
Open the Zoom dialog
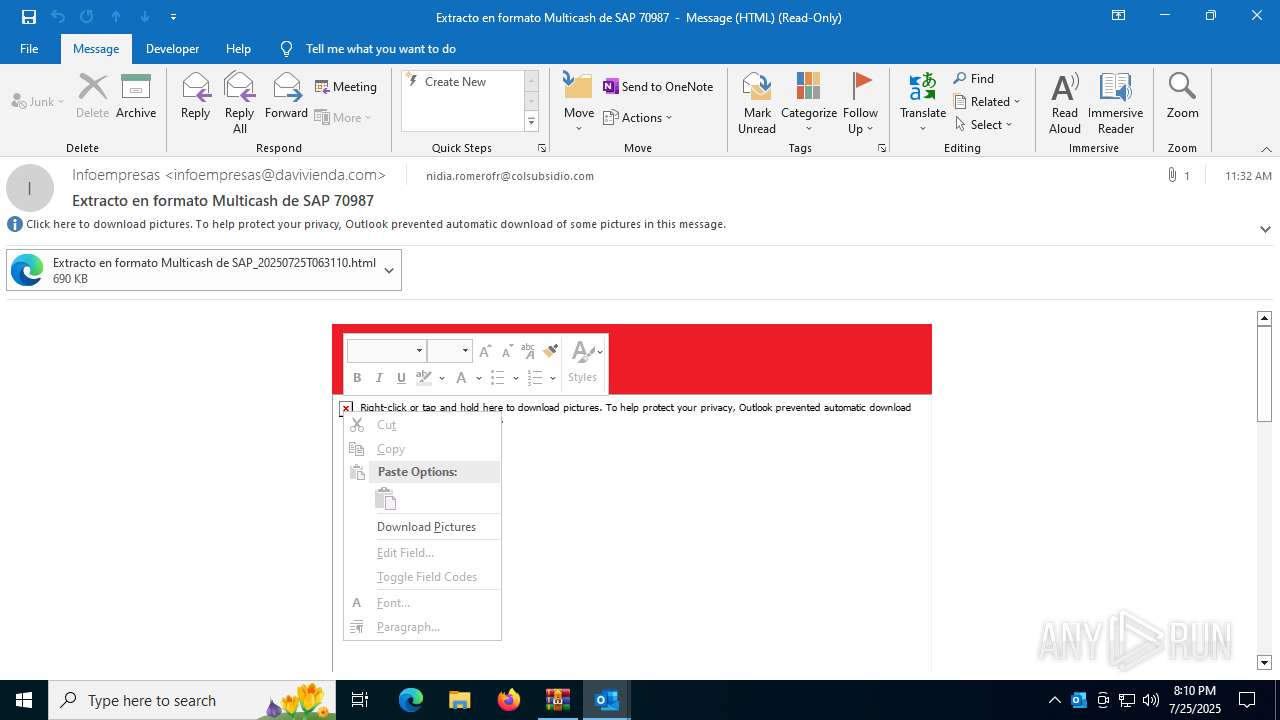point(1182,97)
